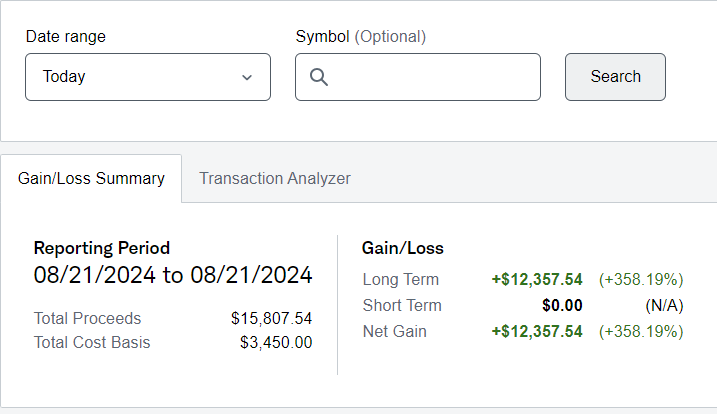Click the Long Term gain dollar amount

pos(537,280)
